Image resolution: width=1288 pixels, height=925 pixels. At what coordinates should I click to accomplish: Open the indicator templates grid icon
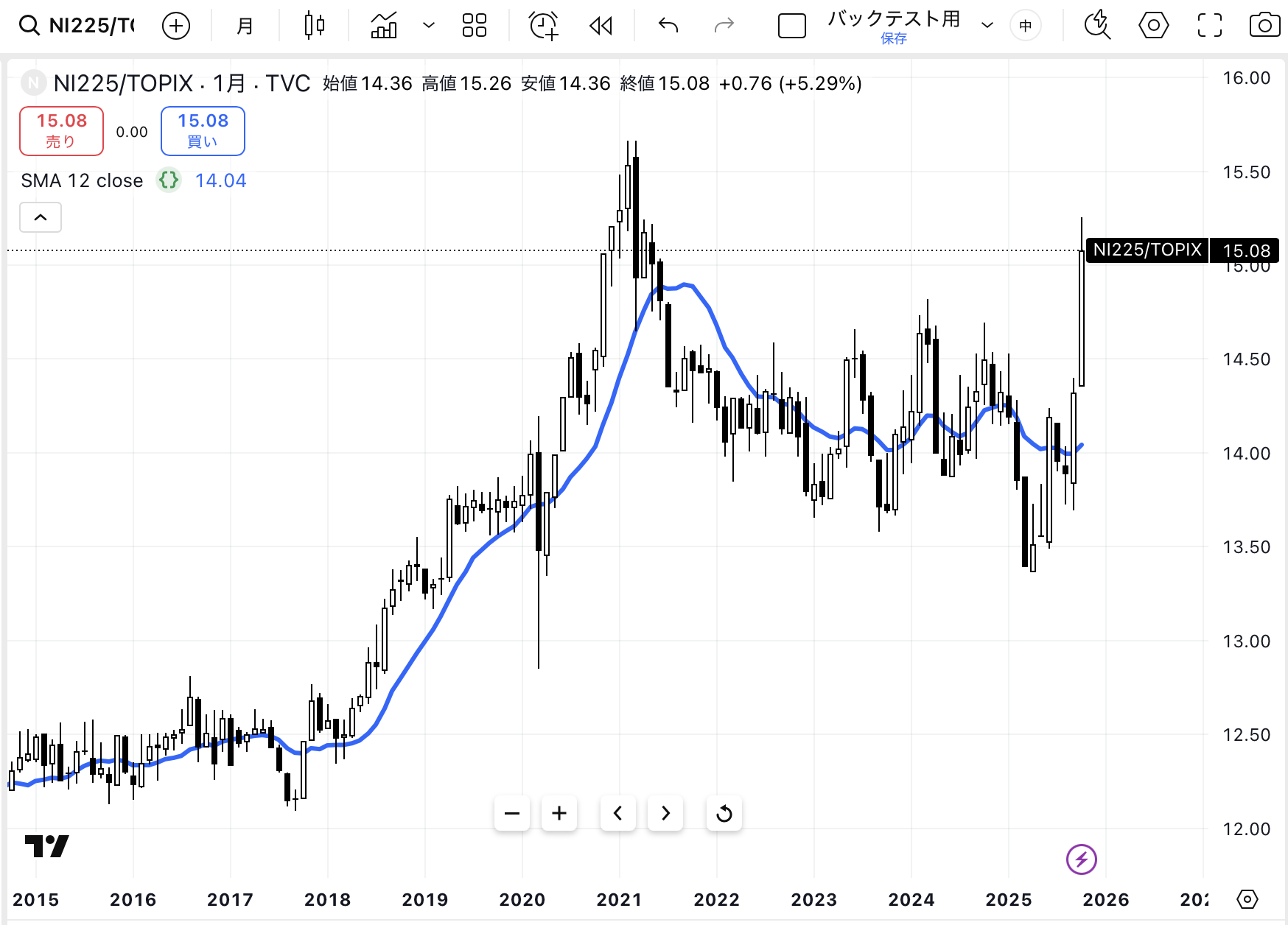pyautogui.click(x=474, y=26)
